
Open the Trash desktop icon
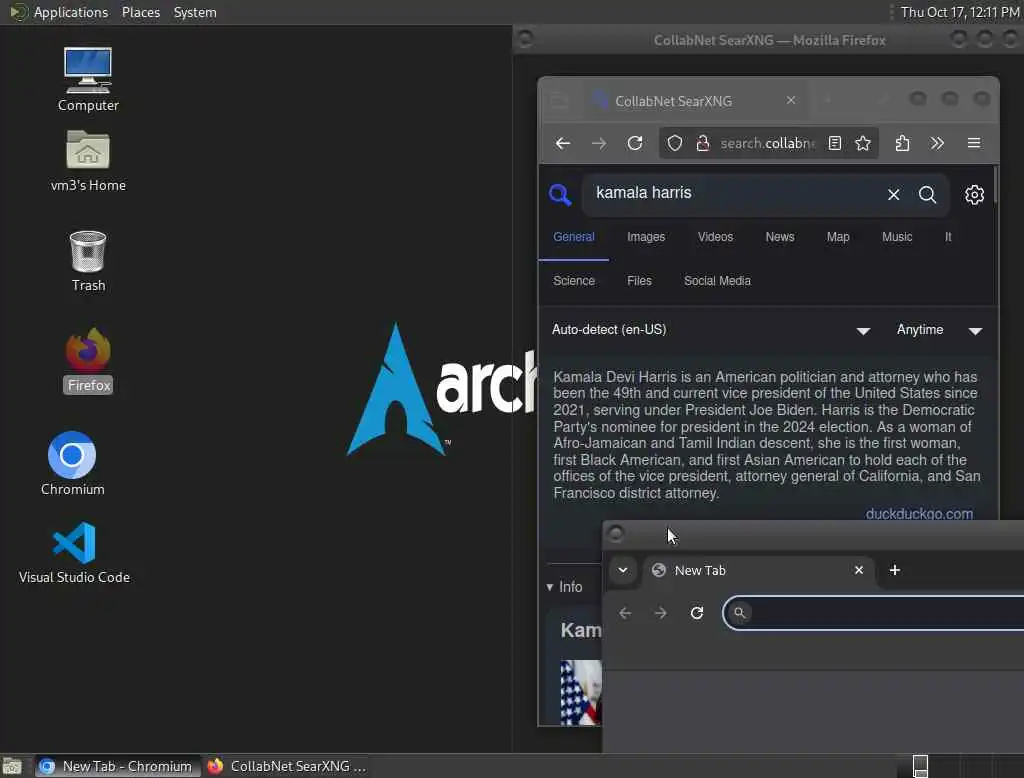point(88,261)
